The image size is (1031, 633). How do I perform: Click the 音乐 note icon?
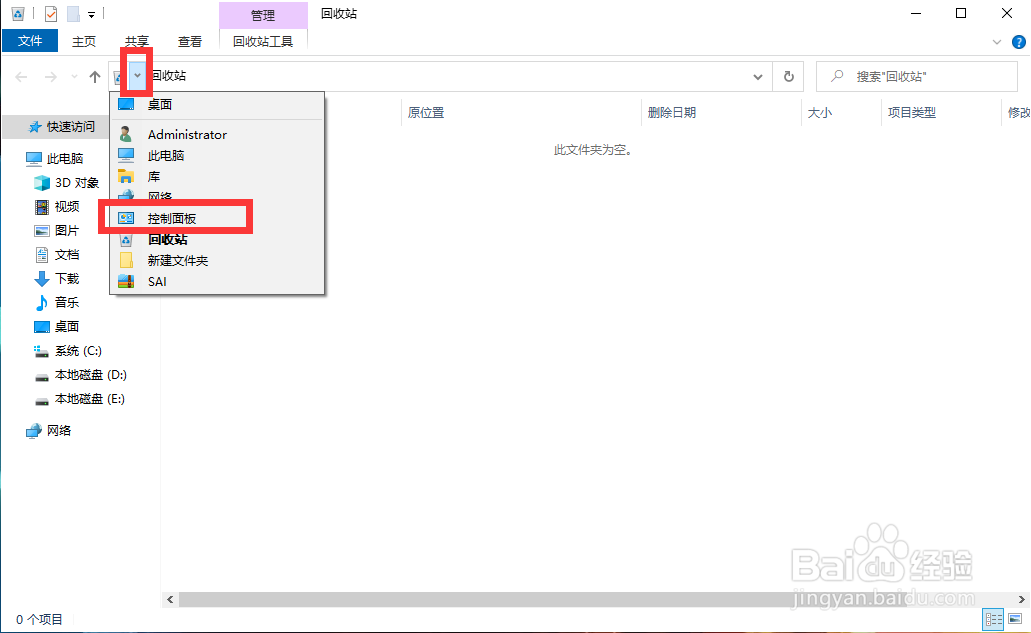pos(41,302)
